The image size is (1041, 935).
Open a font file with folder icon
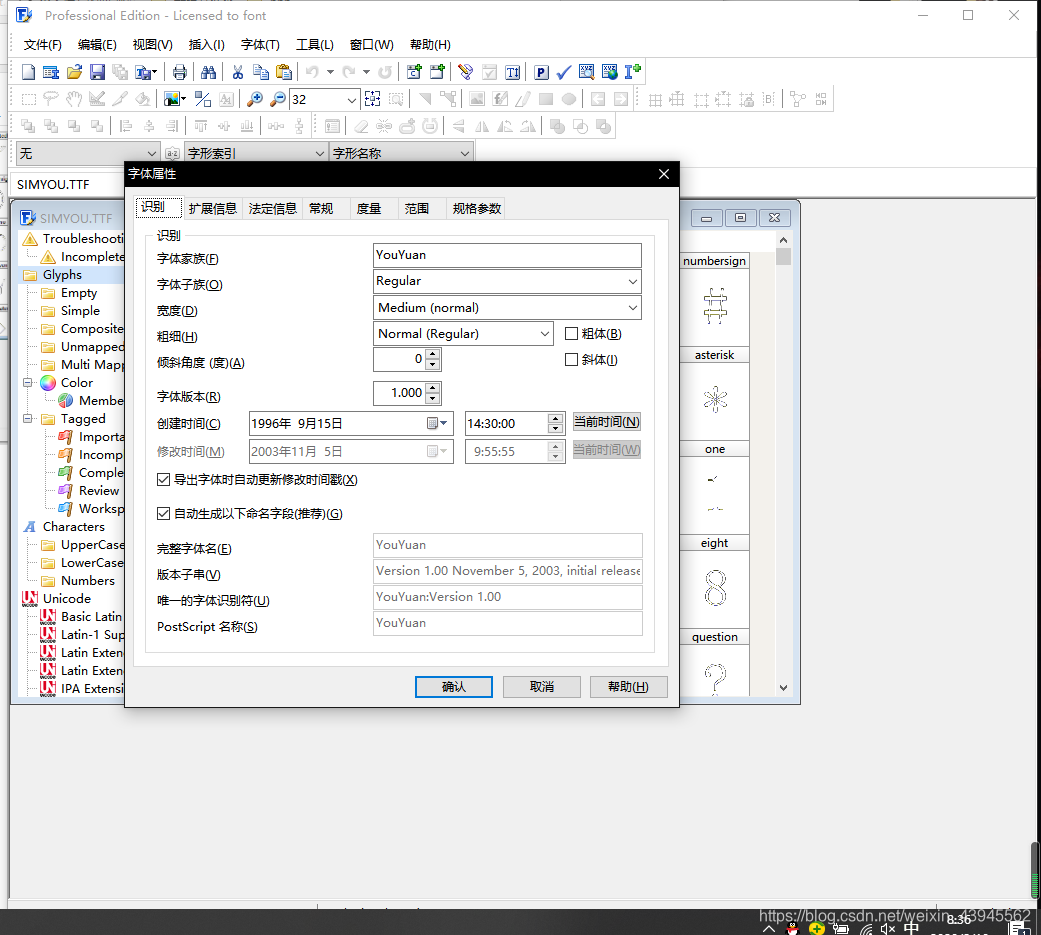coord(74,72)
